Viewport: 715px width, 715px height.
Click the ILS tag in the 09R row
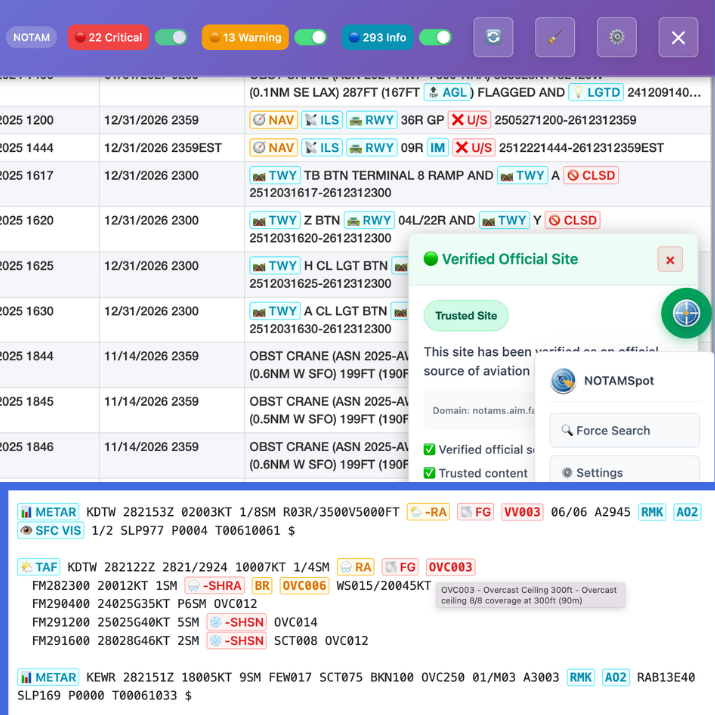tap(322, 148)
